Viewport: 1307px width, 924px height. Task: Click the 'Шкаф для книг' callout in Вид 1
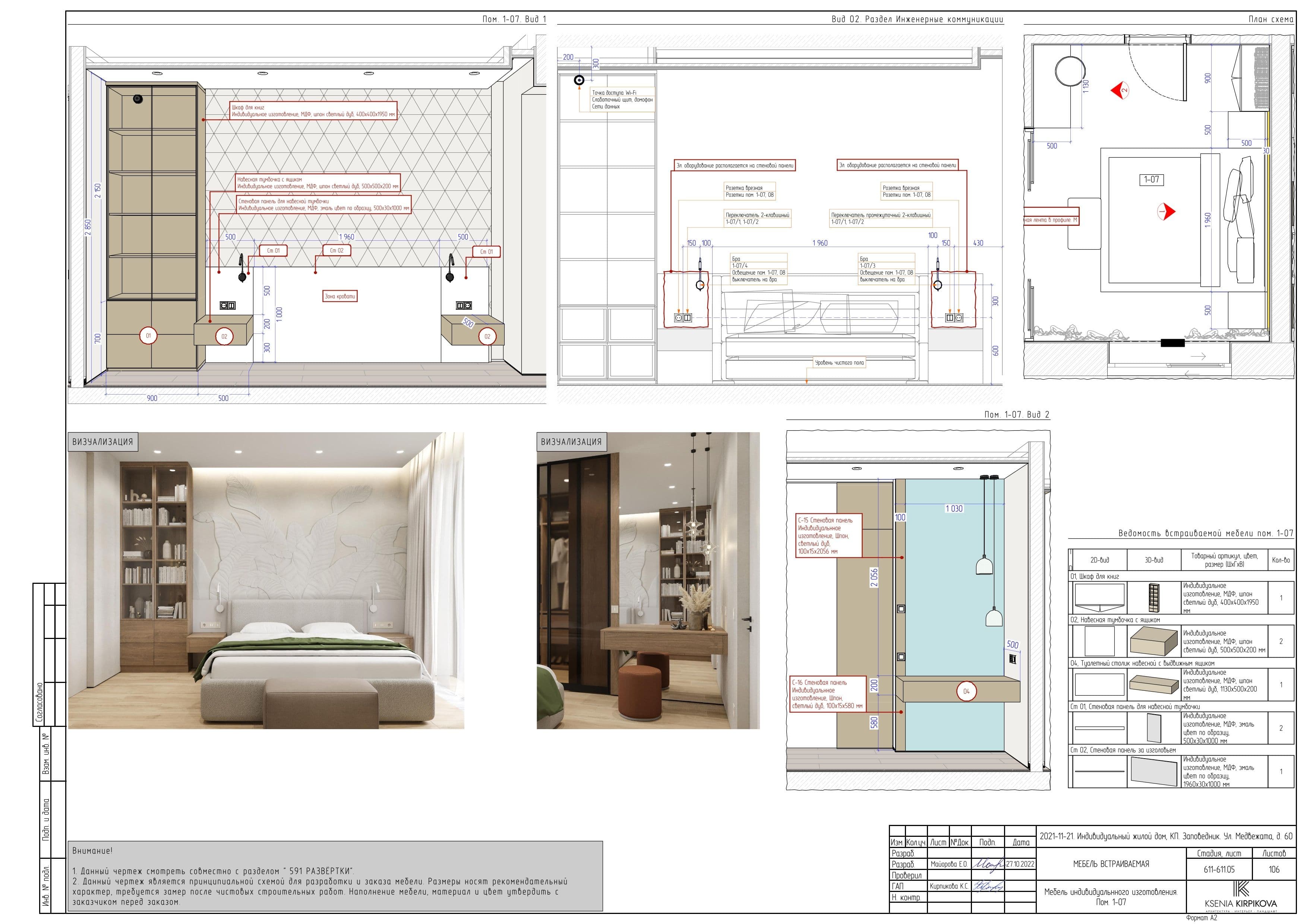point(313,110)
